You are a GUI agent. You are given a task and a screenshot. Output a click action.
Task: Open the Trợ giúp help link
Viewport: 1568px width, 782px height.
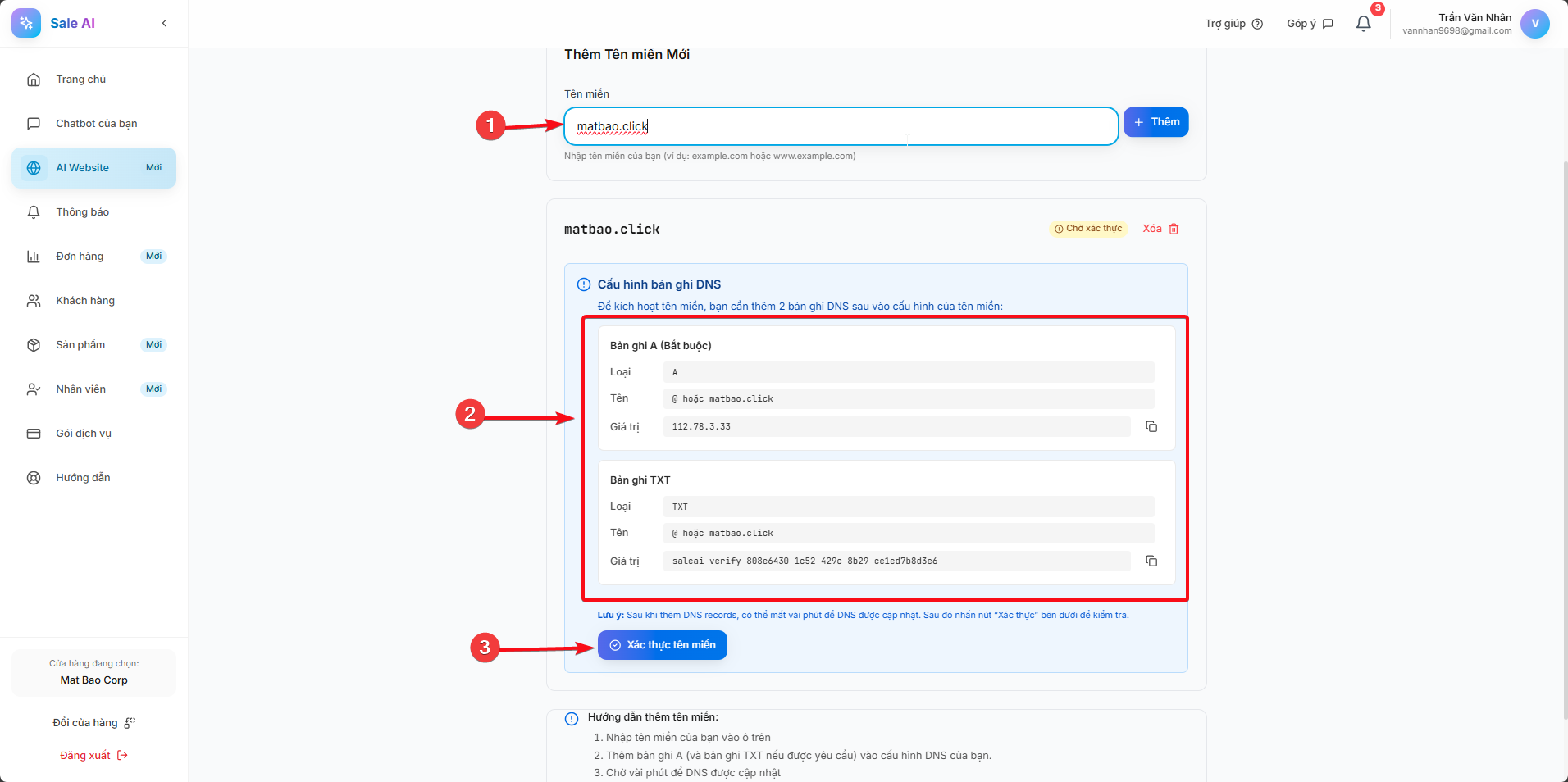1233,24
